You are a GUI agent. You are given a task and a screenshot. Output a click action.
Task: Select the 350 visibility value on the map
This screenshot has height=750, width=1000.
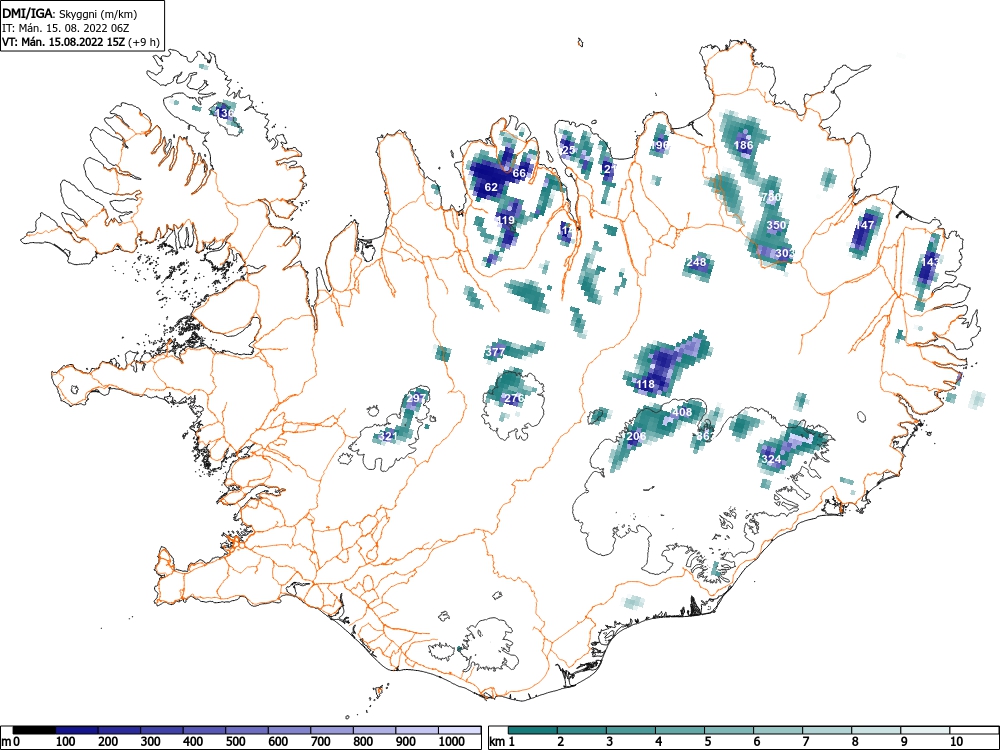pos(776,225)
